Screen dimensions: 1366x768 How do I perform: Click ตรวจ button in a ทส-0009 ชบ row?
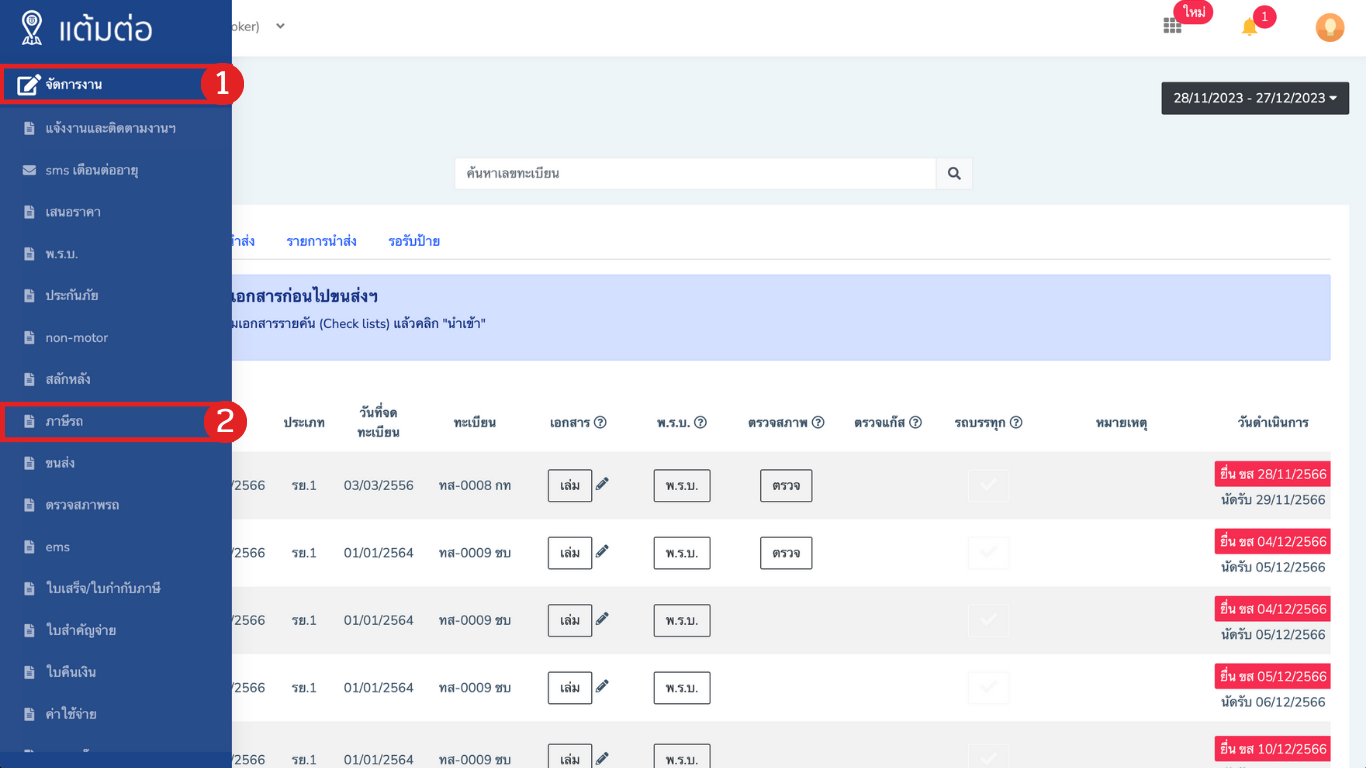tap(786, 553)
